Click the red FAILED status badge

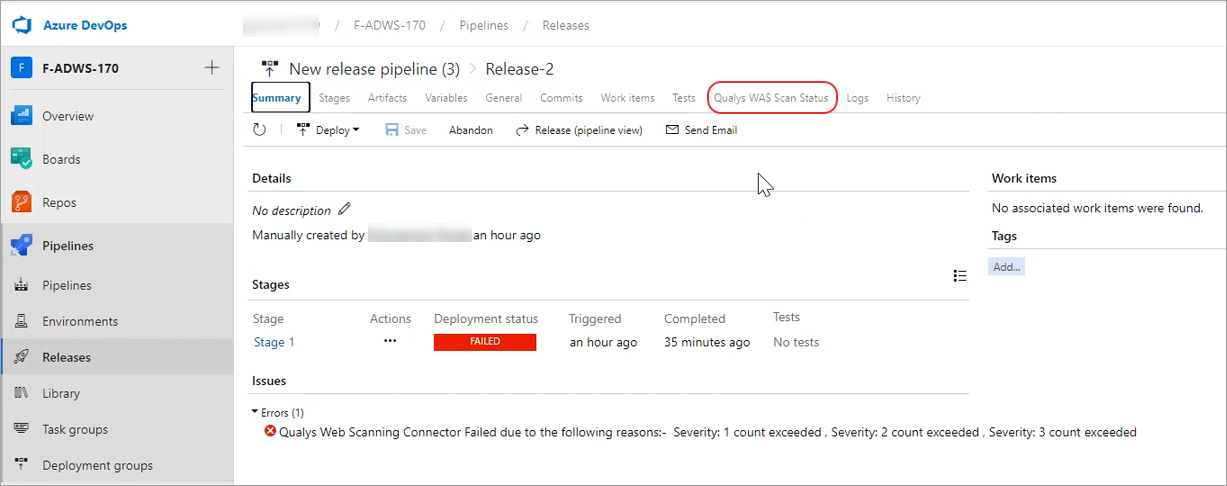(485, 342)
